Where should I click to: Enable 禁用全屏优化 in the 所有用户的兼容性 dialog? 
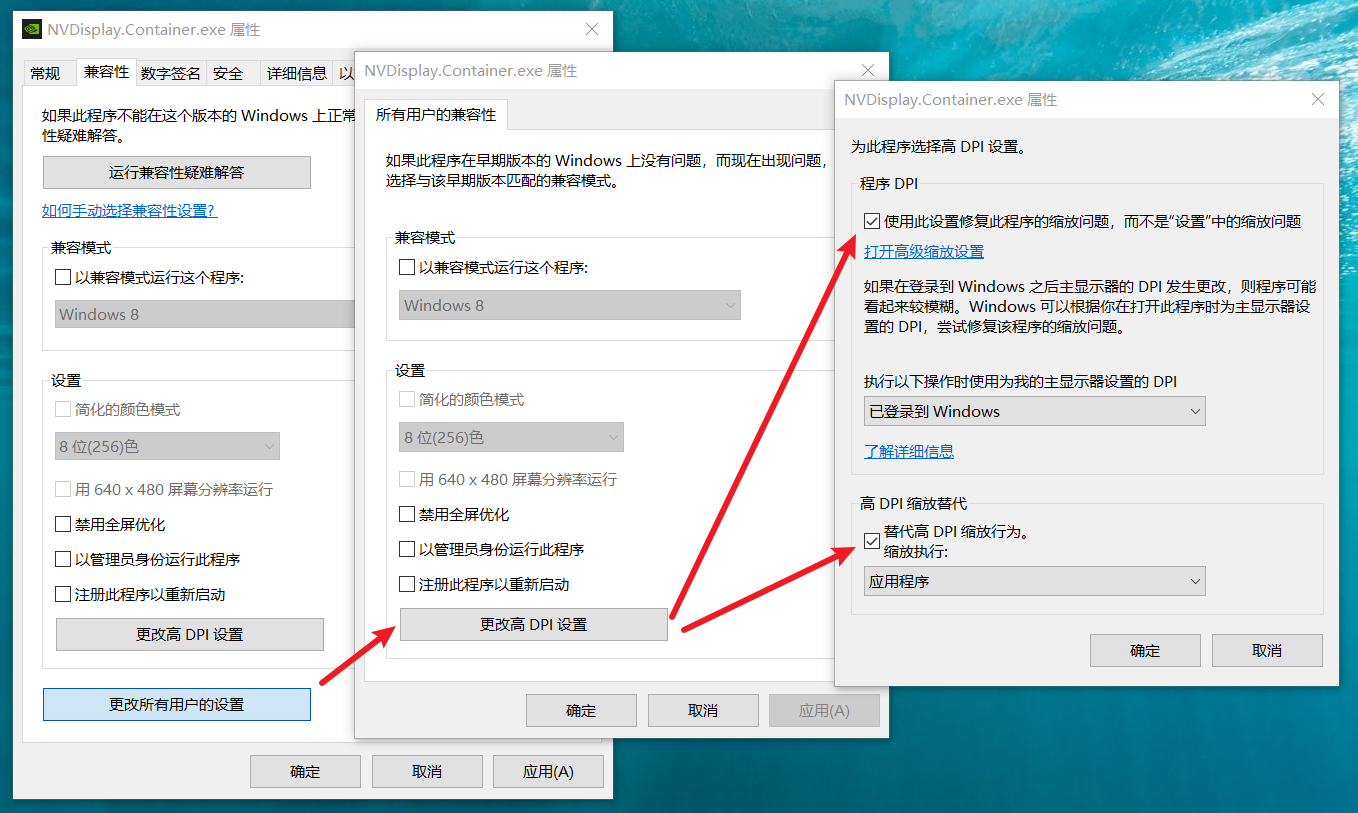pos(407,515)
